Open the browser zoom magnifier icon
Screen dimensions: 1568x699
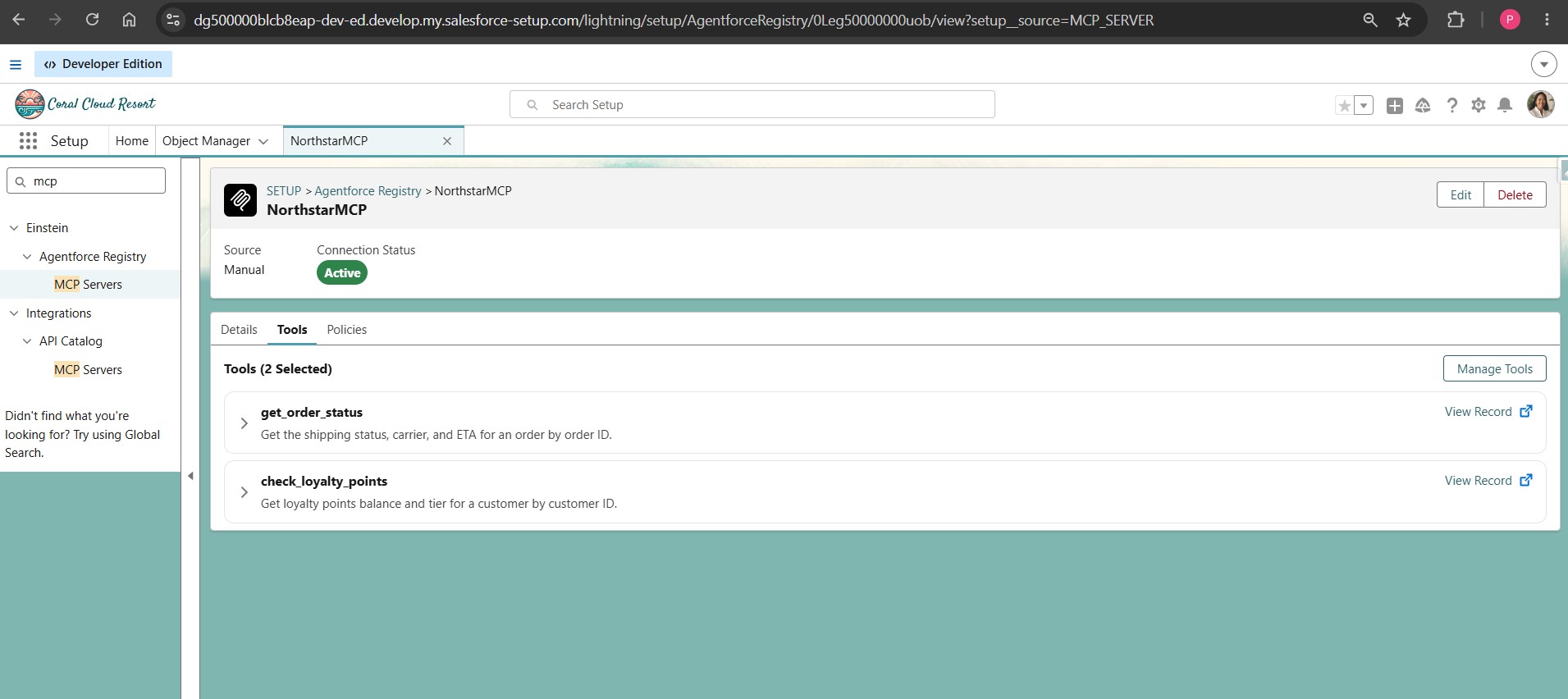click(x=1369, y=20)
